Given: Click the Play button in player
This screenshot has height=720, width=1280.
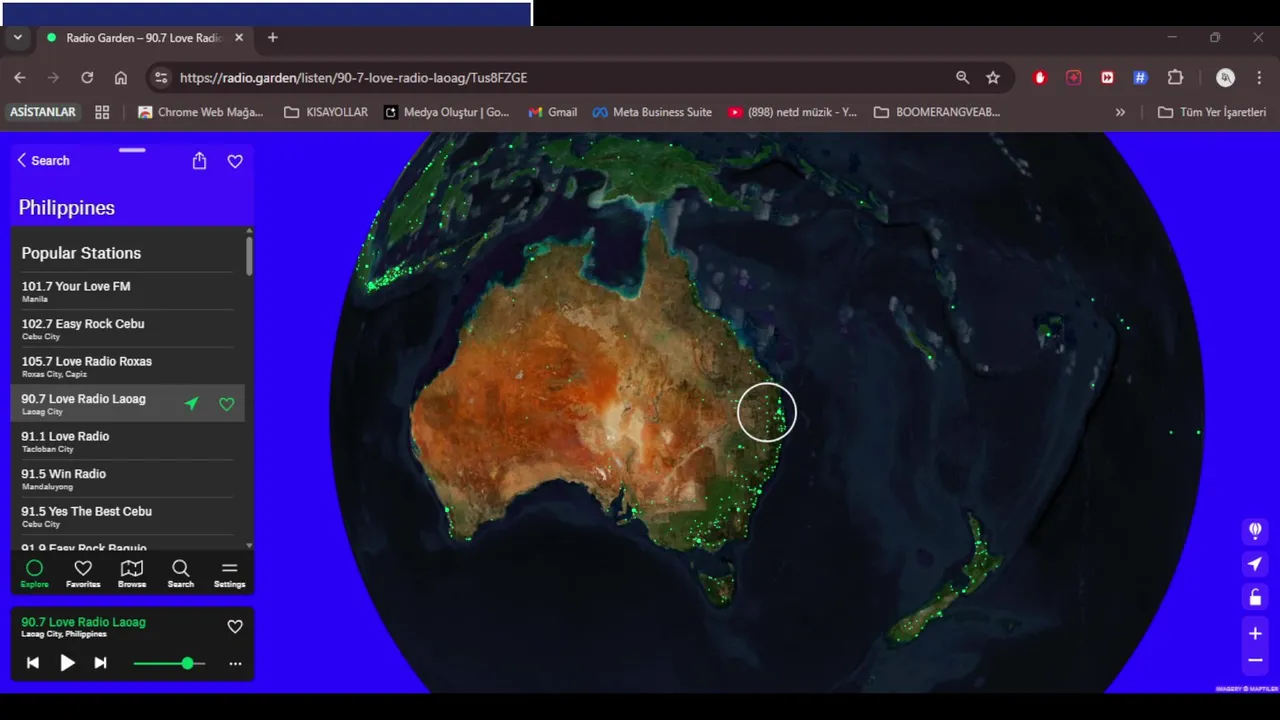Looking at the screenshot, I should pyautogui.click(x=67, y=663).
